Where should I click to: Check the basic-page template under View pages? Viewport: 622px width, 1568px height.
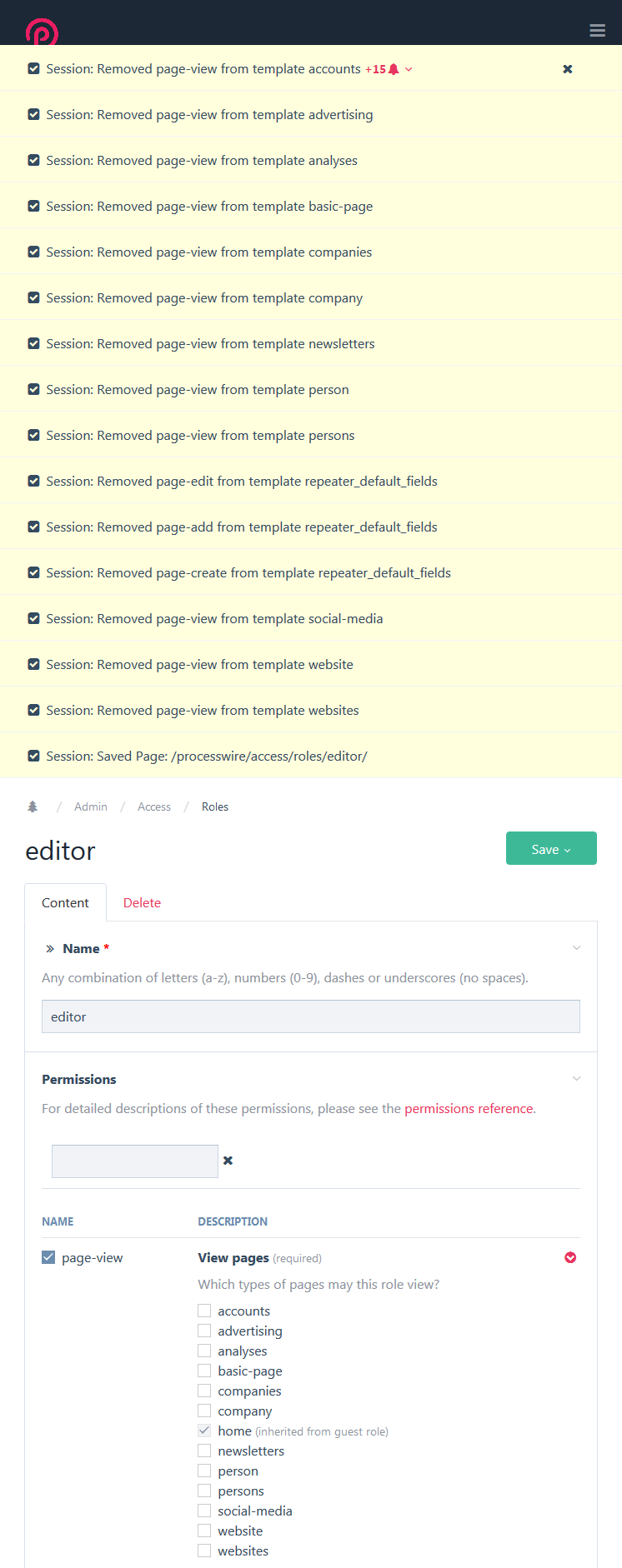click(204, 1371)
